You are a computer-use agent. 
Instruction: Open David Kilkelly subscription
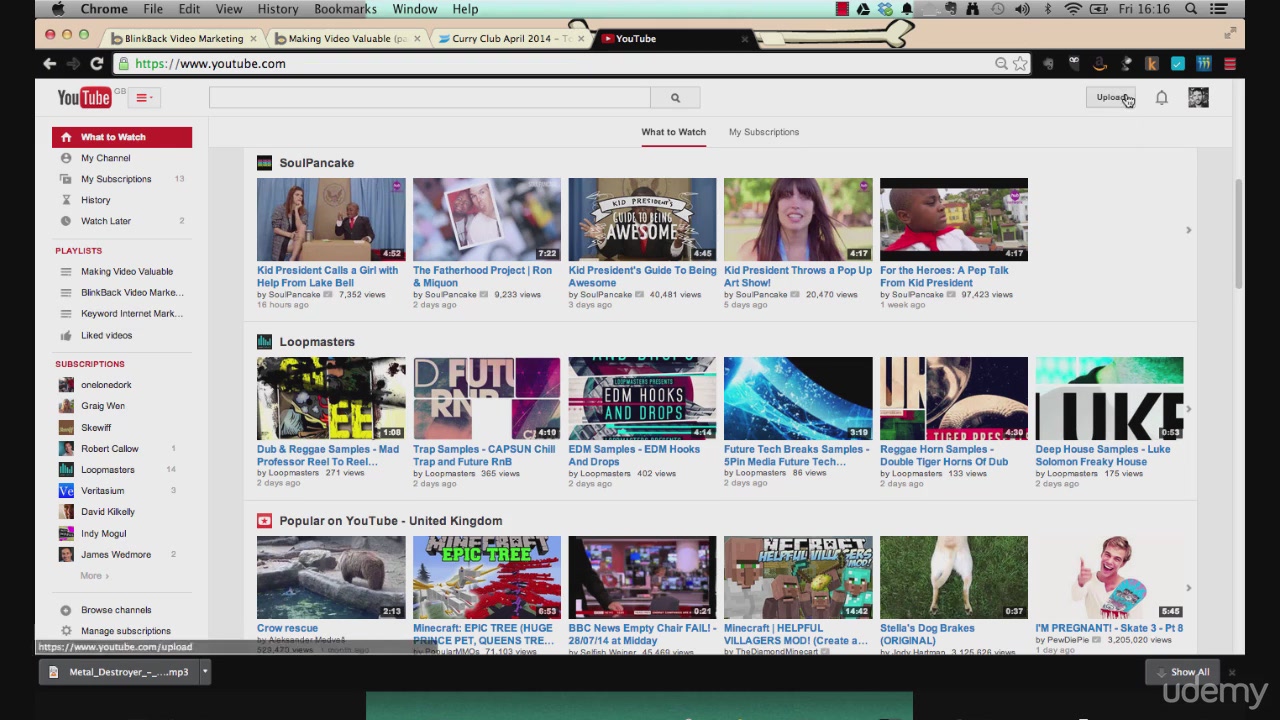click(x=107, y=512)
